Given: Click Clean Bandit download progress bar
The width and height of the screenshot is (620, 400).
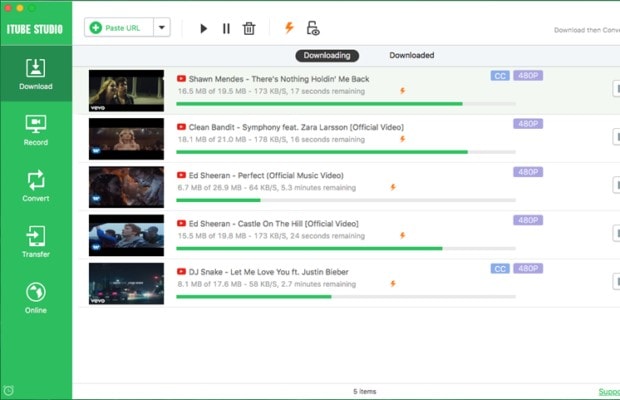Looking at the screenshot, I should point(346,152).
